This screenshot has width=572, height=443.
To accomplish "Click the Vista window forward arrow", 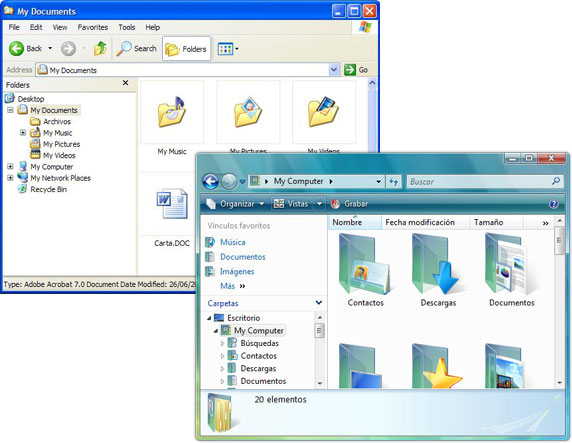I will coord(229,181).
